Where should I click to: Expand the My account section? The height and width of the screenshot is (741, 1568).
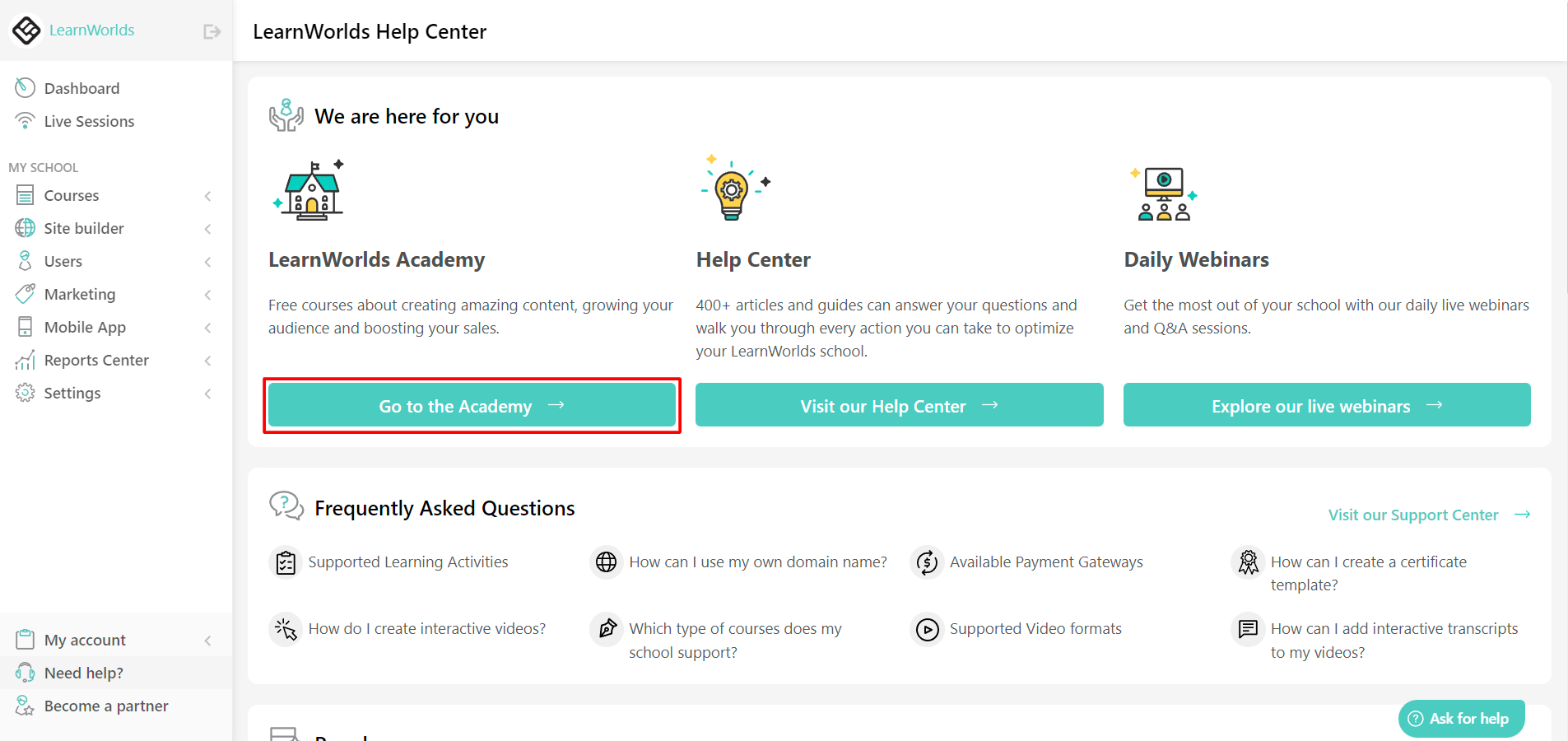(208, 639)
